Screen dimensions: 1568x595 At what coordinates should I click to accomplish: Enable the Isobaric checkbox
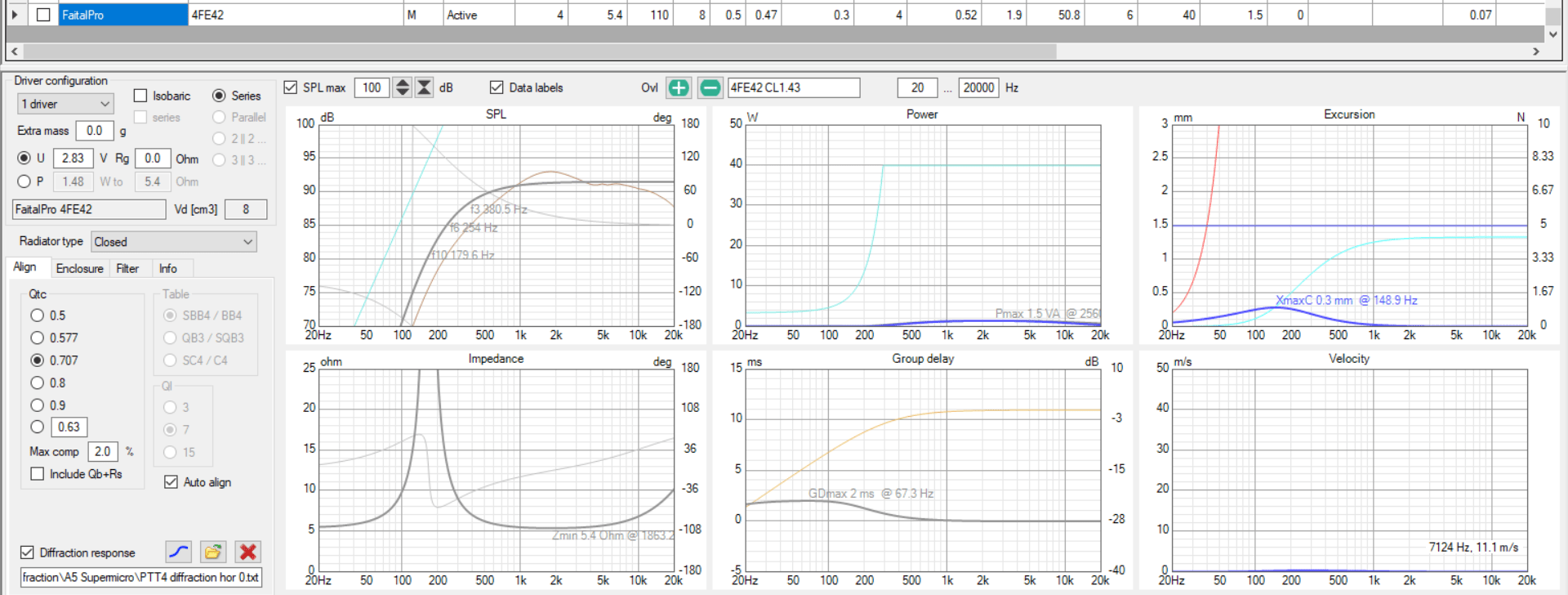[140, 96]
